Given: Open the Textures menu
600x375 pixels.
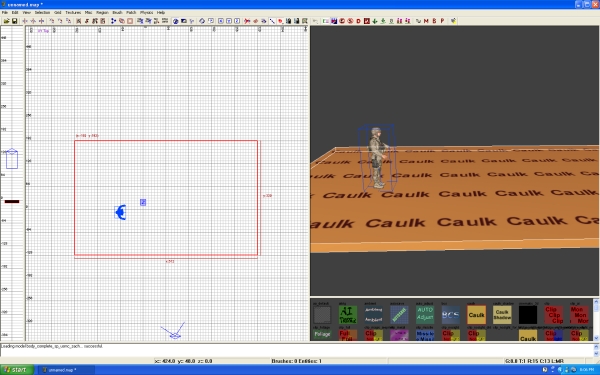Looking at the screenshot, I should (x=73, y=12).
